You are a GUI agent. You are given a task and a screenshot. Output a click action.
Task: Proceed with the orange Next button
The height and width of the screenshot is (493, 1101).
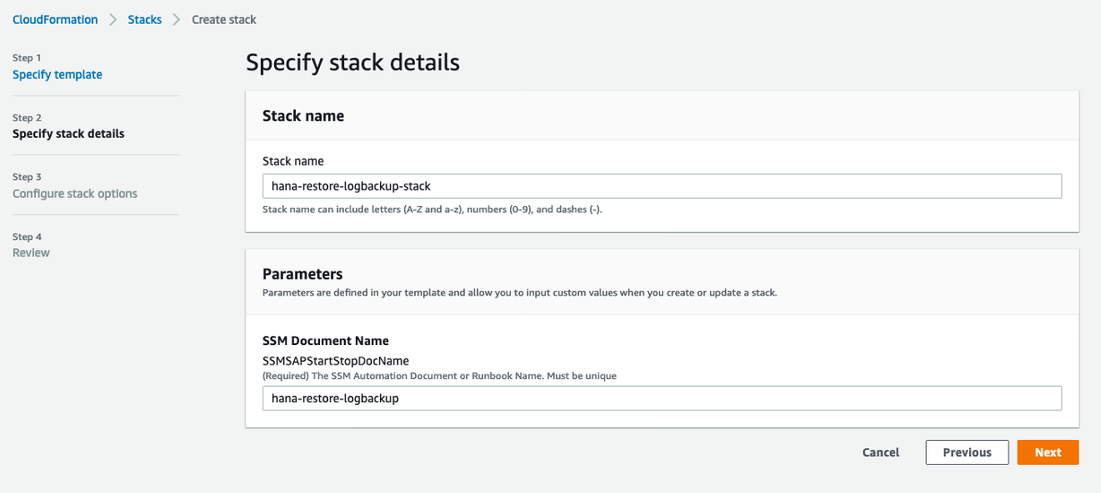coord(1048,452)
